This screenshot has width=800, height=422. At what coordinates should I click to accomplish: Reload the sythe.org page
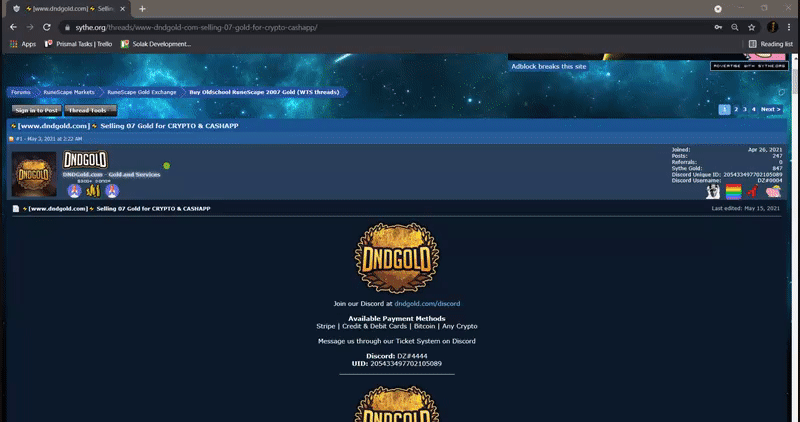tap(47, 27)
